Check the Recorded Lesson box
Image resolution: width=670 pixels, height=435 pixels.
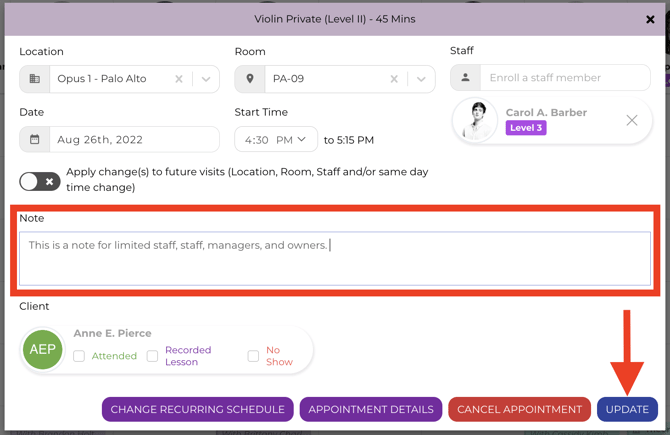coord(153,356)
